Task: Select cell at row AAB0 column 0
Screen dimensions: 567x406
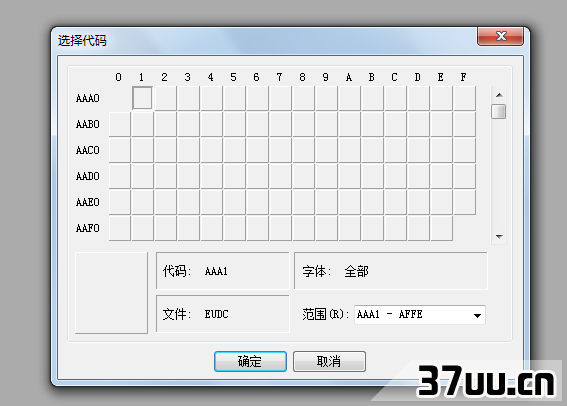Action: (120, 124)
